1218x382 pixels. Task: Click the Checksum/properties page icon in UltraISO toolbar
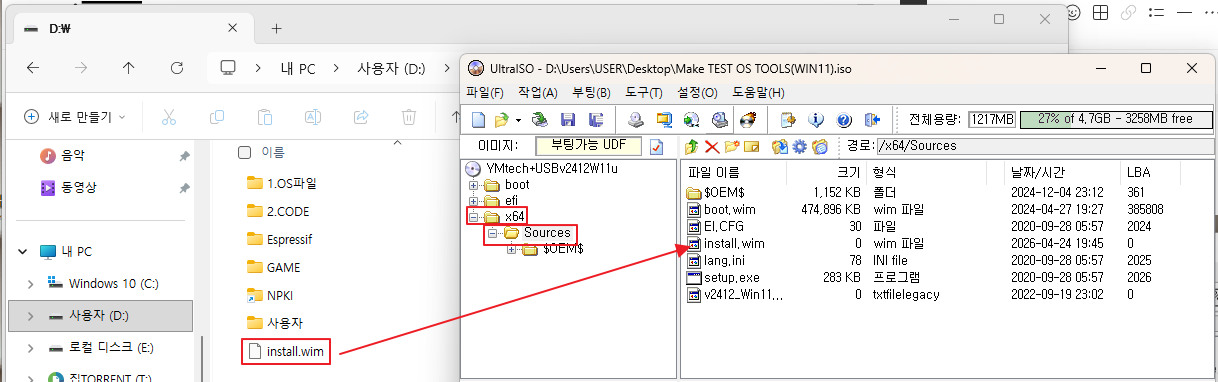point(787,120)
